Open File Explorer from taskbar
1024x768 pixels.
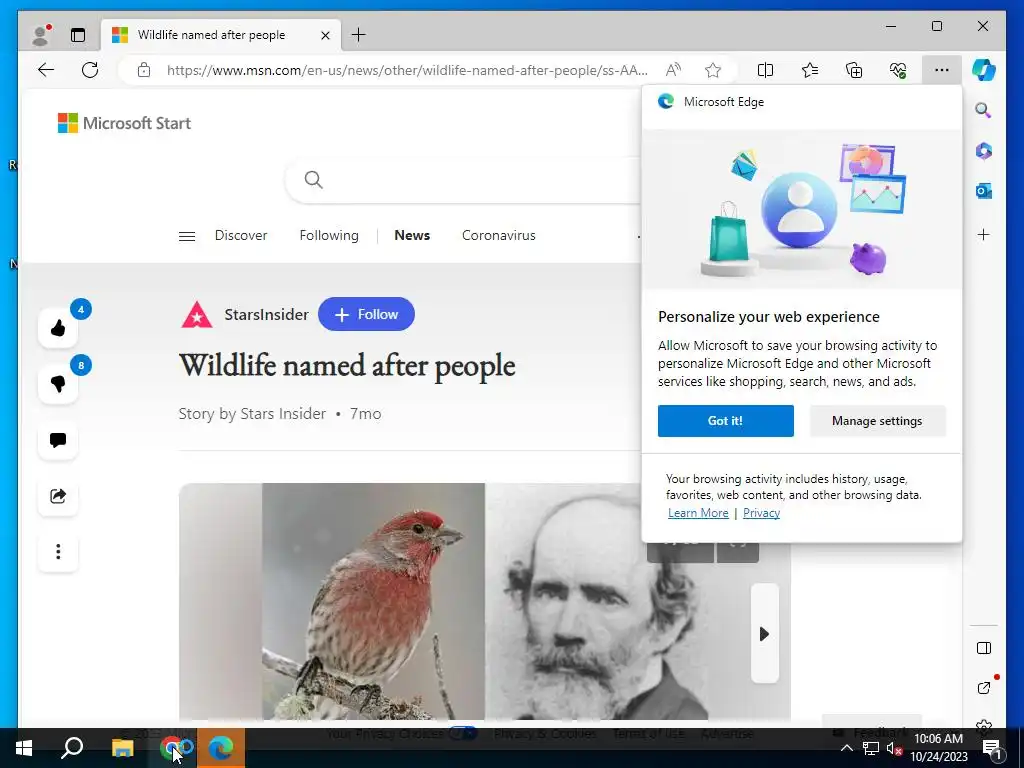pos(122,748)
